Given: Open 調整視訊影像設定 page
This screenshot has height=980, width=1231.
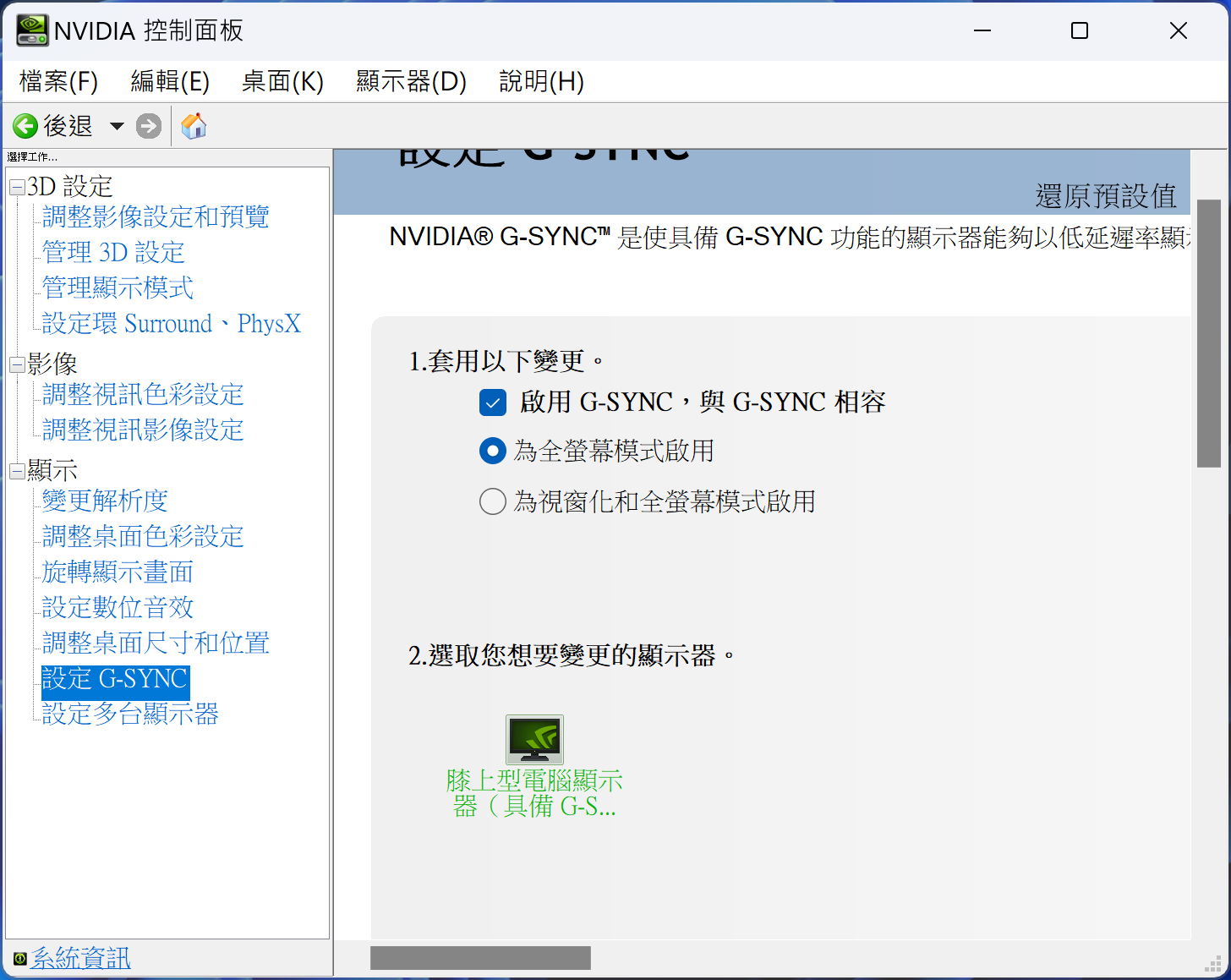Looking at the screenshot, I should point(143,430).
